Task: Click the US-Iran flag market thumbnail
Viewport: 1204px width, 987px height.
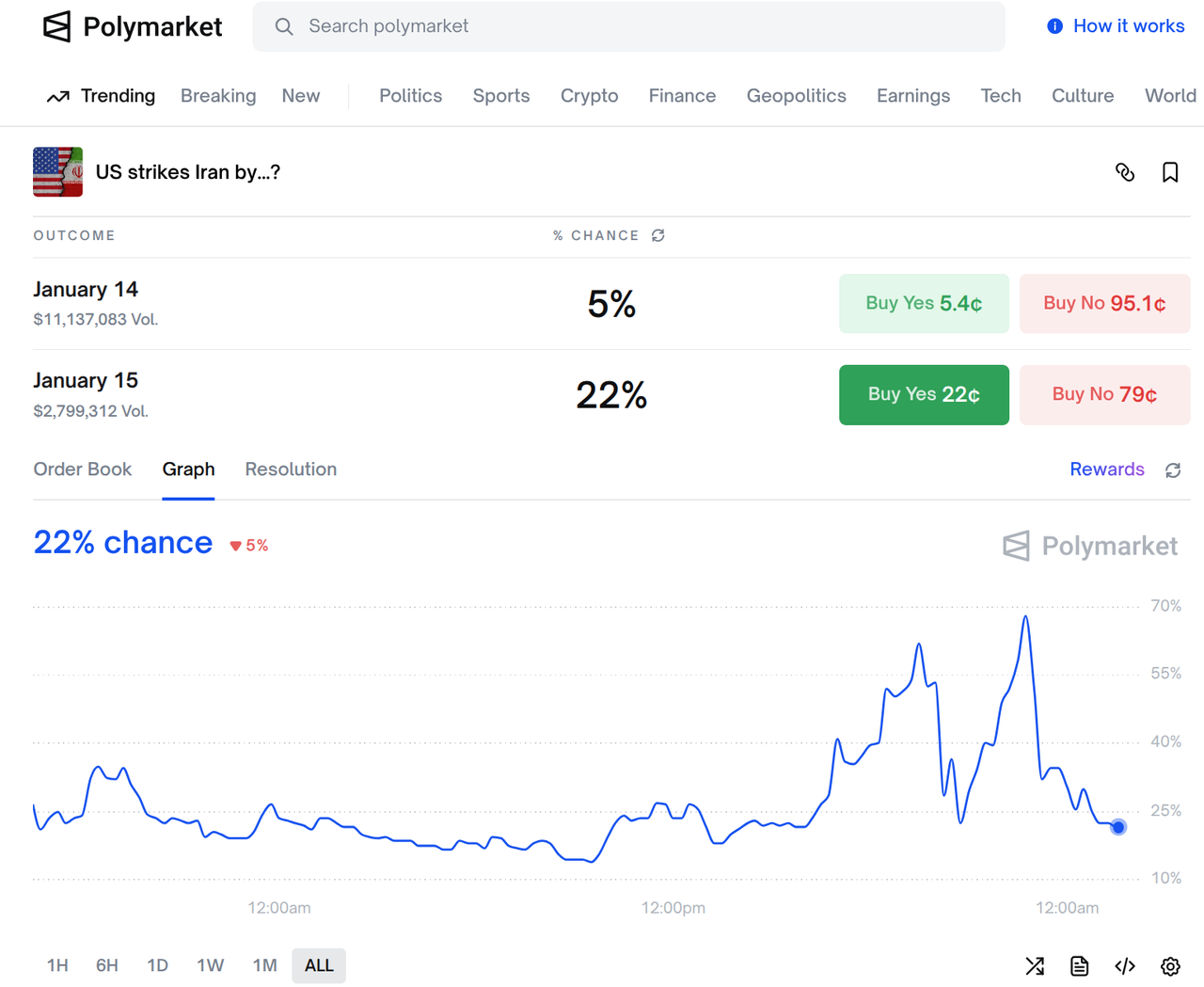Action: pyautogui.click(x=57, y=172)
